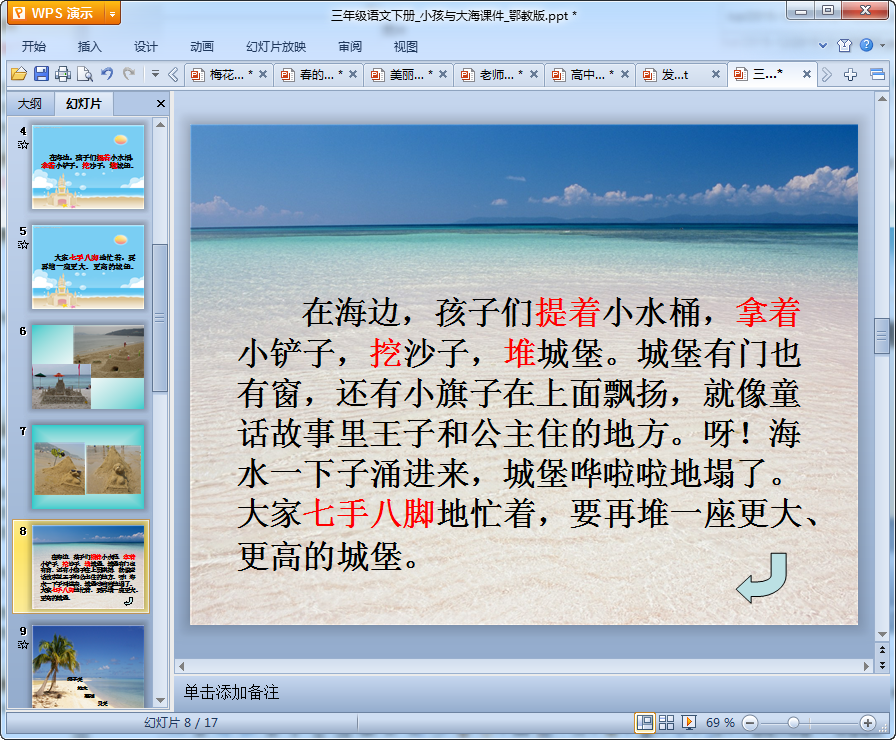896x740 pixels.
Task: Open the quick access toolbar dropdown arrow
Action: (155, 74)
